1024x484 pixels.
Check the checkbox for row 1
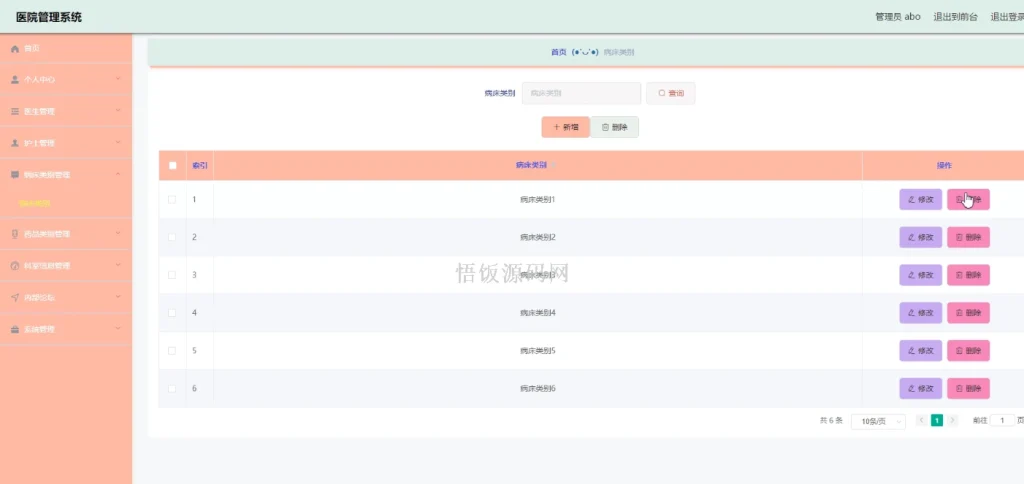pos(172,200)
